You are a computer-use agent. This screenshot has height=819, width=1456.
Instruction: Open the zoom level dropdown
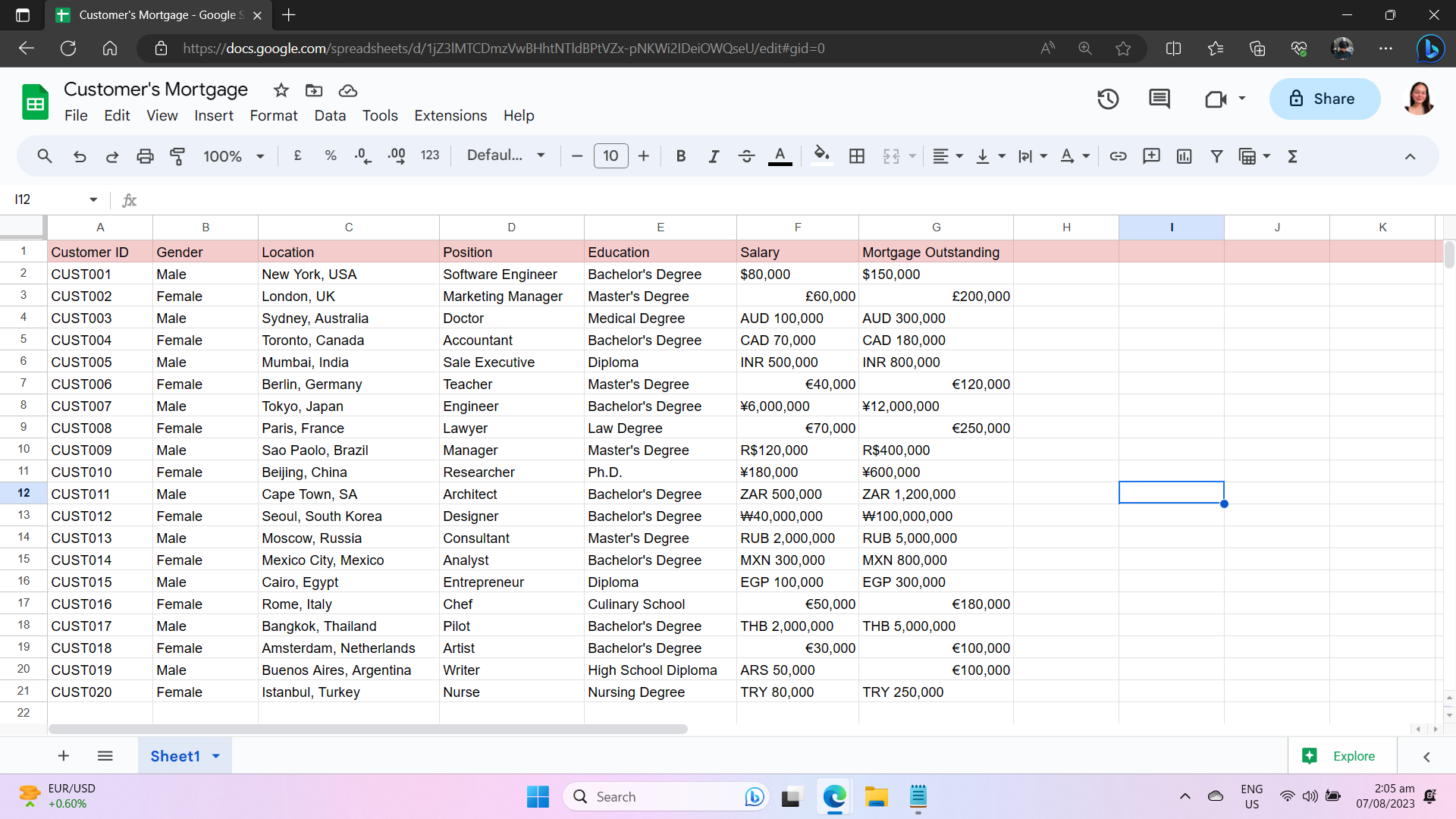pos(234,156)
